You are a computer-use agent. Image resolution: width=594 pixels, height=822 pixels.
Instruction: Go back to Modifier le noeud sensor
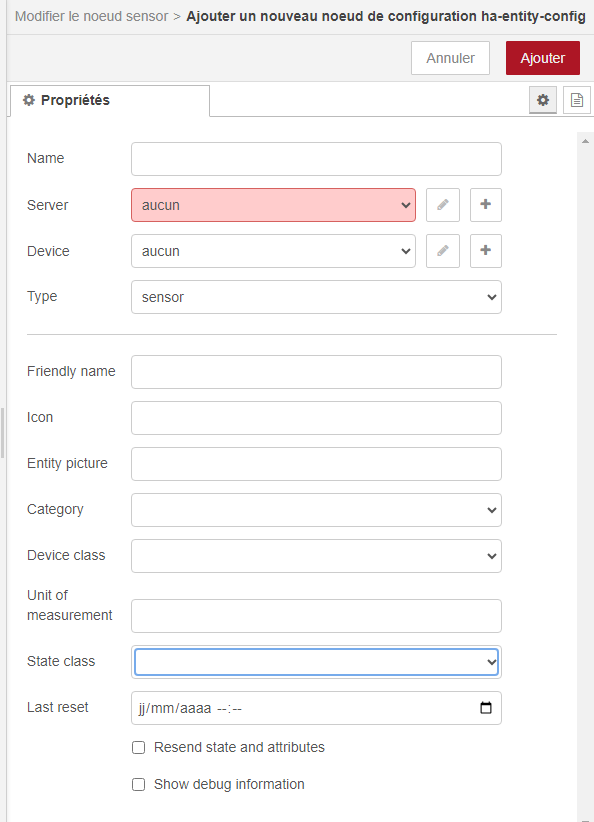tap(91, 16)
